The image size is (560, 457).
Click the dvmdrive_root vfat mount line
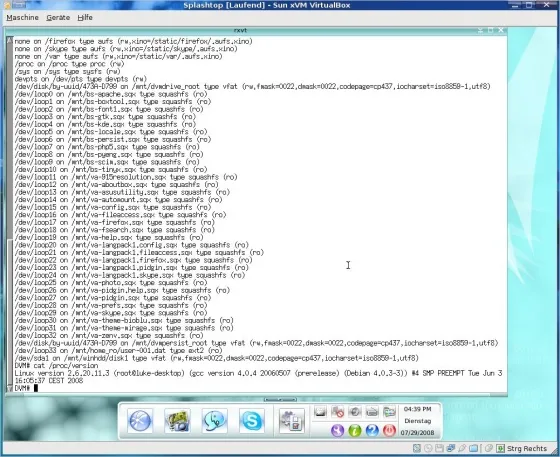tap(253, 87)
